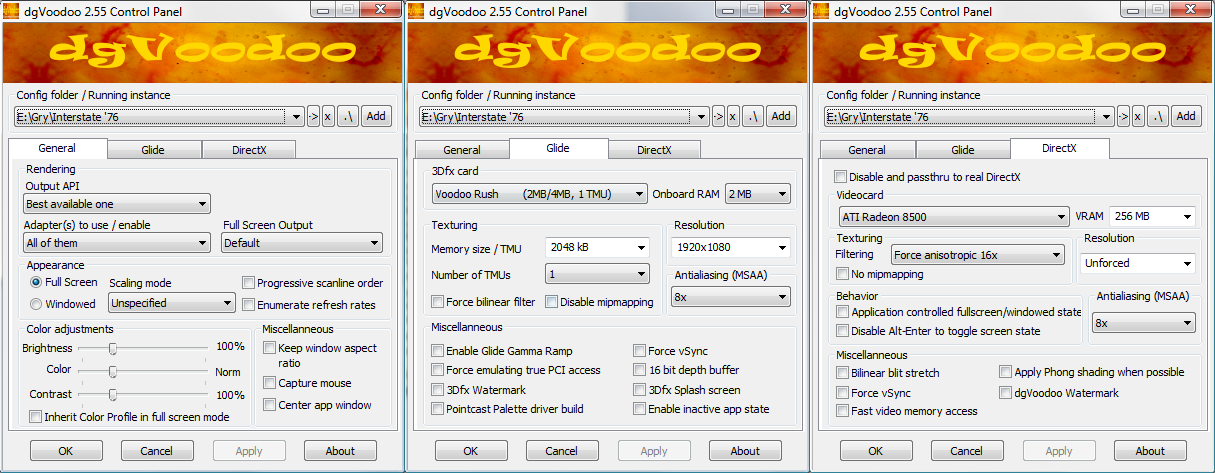Open the 3Dfx card Voodoo Rush dropdown

click(539, 194)
